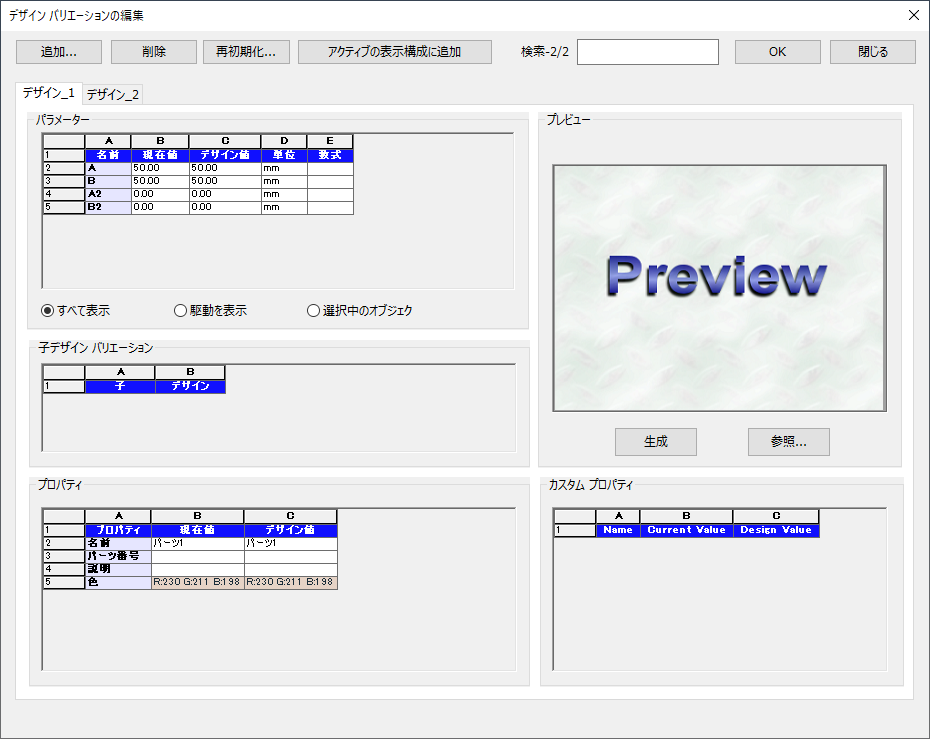Open the 再初期化... dialog button
This screenshot has height=739, width=930.
pyautogui.click(x=246, y=52)
